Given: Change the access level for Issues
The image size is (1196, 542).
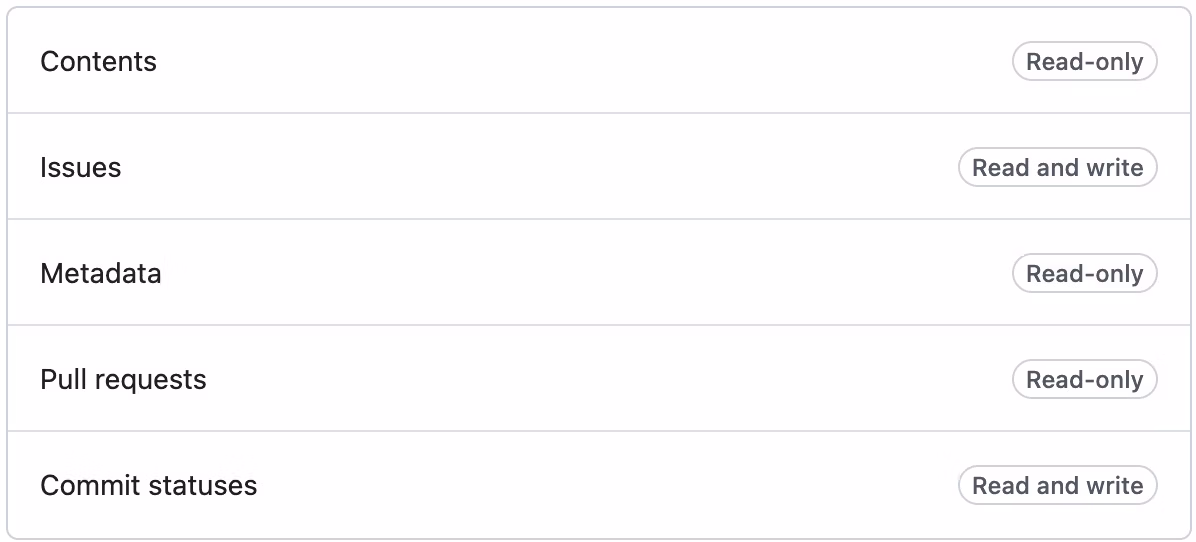Looking at the screenshot, I should (x=1057, y=168).
